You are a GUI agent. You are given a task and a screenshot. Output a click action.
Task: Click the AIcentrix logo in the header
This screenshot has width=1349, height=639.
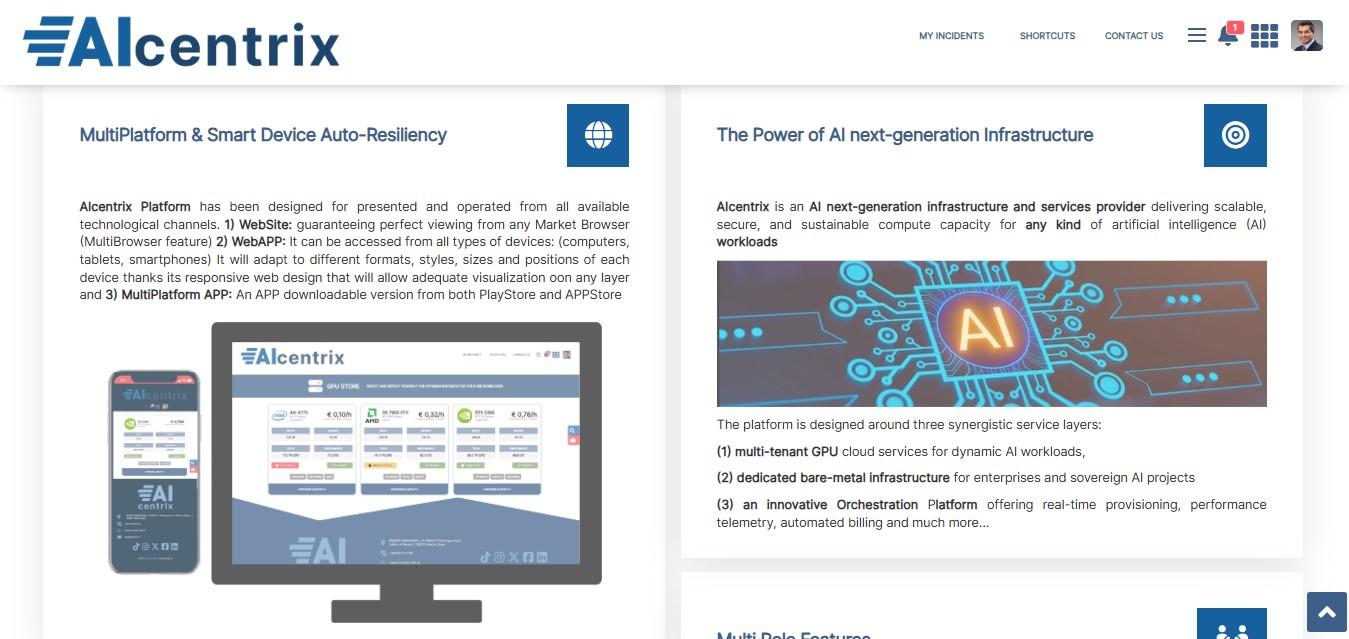(x=181, y=42)
